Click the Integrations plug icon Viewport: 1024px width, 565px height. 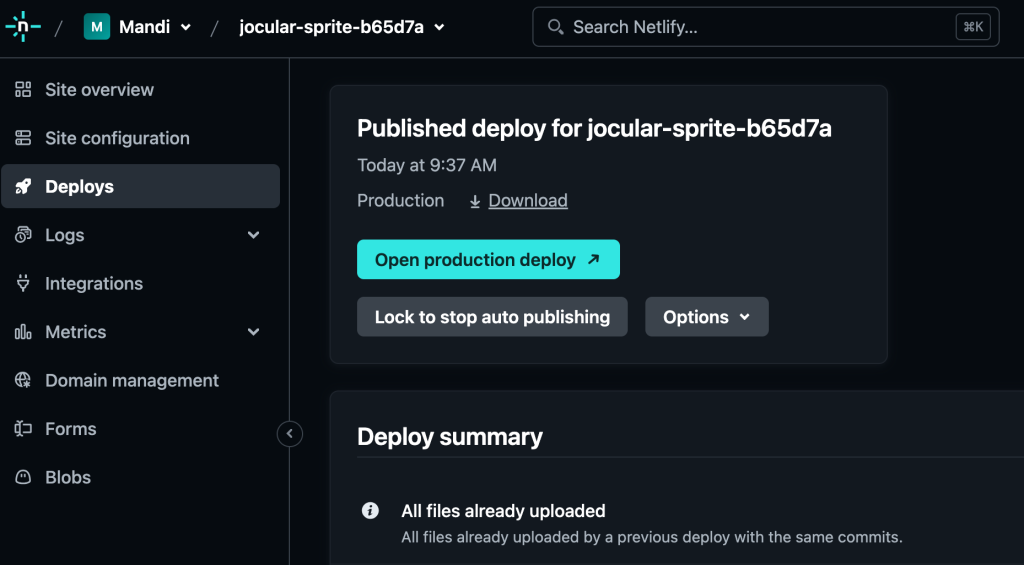23,284
